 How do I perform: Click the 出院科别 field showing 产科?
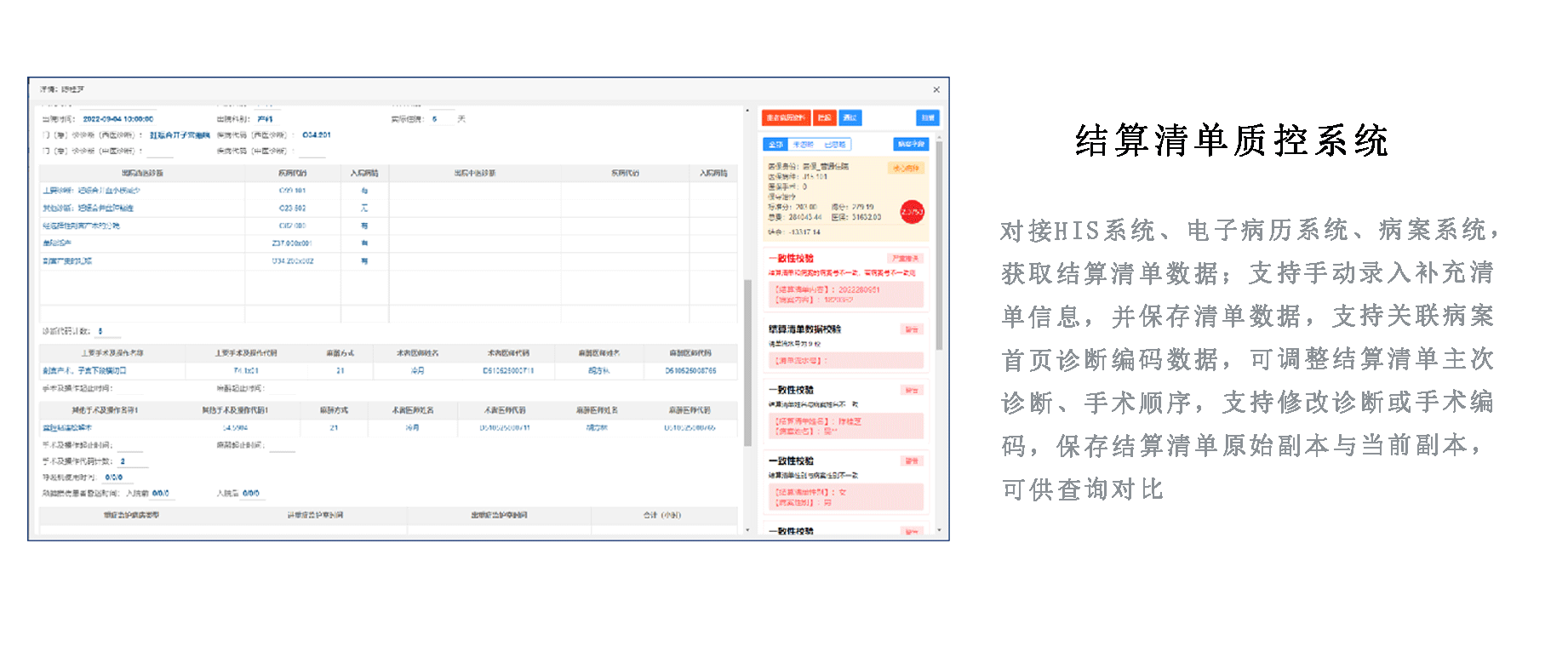(x=266, y=119)
